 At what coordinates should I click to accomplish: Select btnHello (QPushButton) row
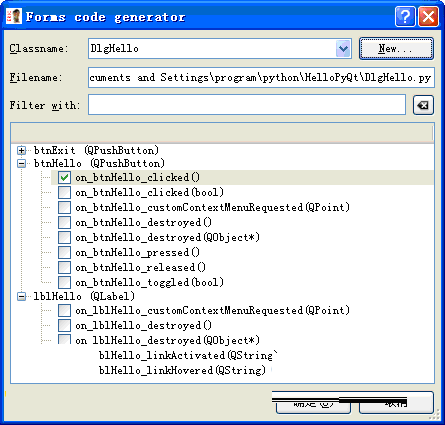pos(99,163)
